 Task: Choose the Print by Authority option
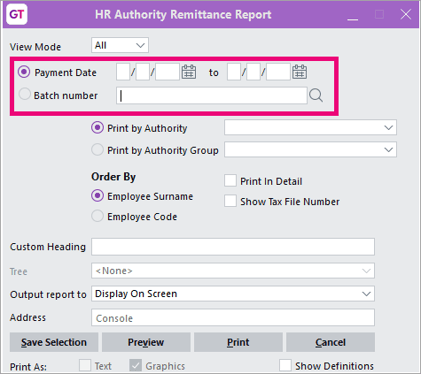[97, 128]
